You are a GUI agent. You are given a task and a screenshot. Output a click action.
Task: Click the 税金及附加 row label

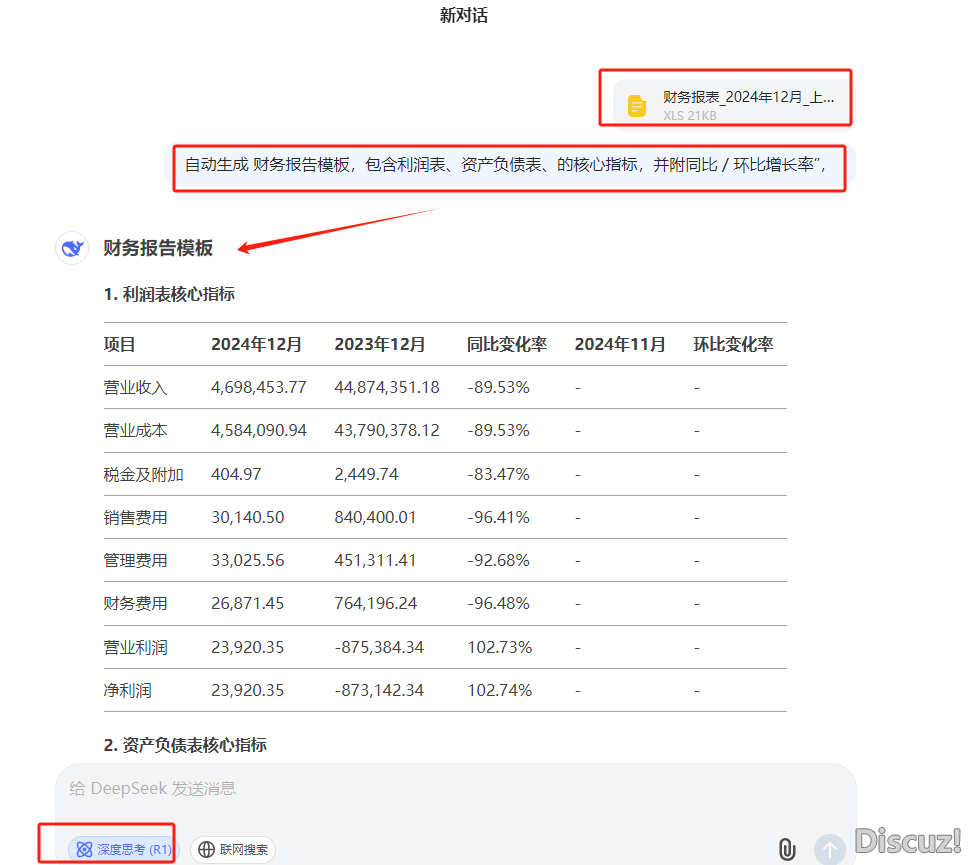click(x=143, y=475)
